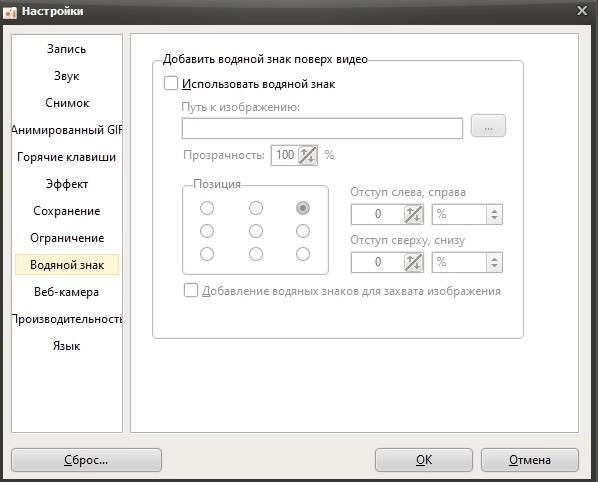Open the Язык settings section

pyautogui.click(x=67, y=346)
